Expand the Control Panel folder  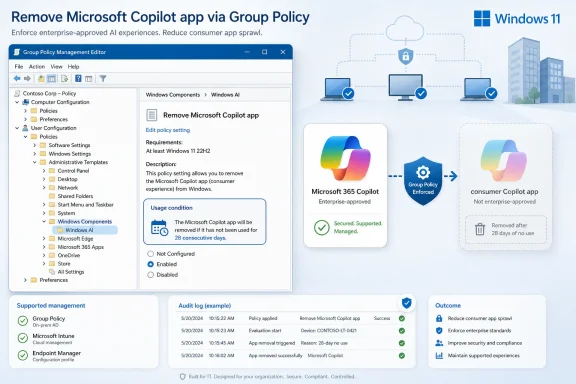44,171
